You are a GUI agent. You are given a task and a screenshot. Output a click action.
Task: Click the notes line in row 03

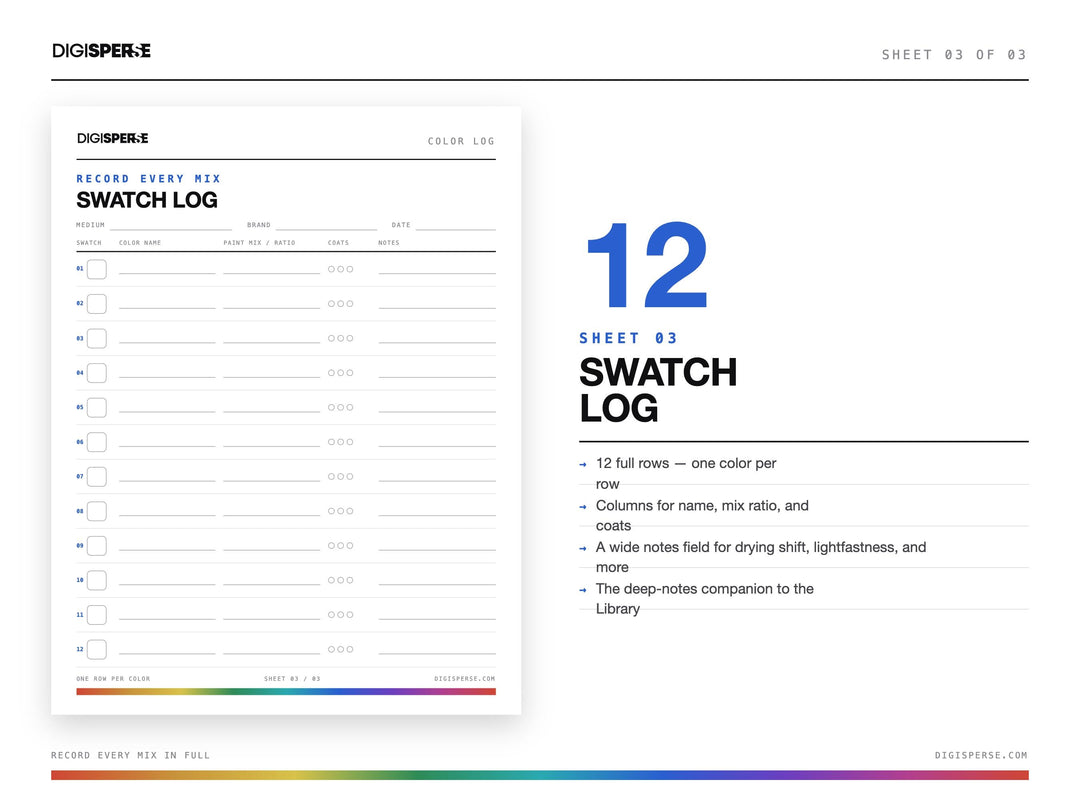pyautogui.click(x=437, y=342)
